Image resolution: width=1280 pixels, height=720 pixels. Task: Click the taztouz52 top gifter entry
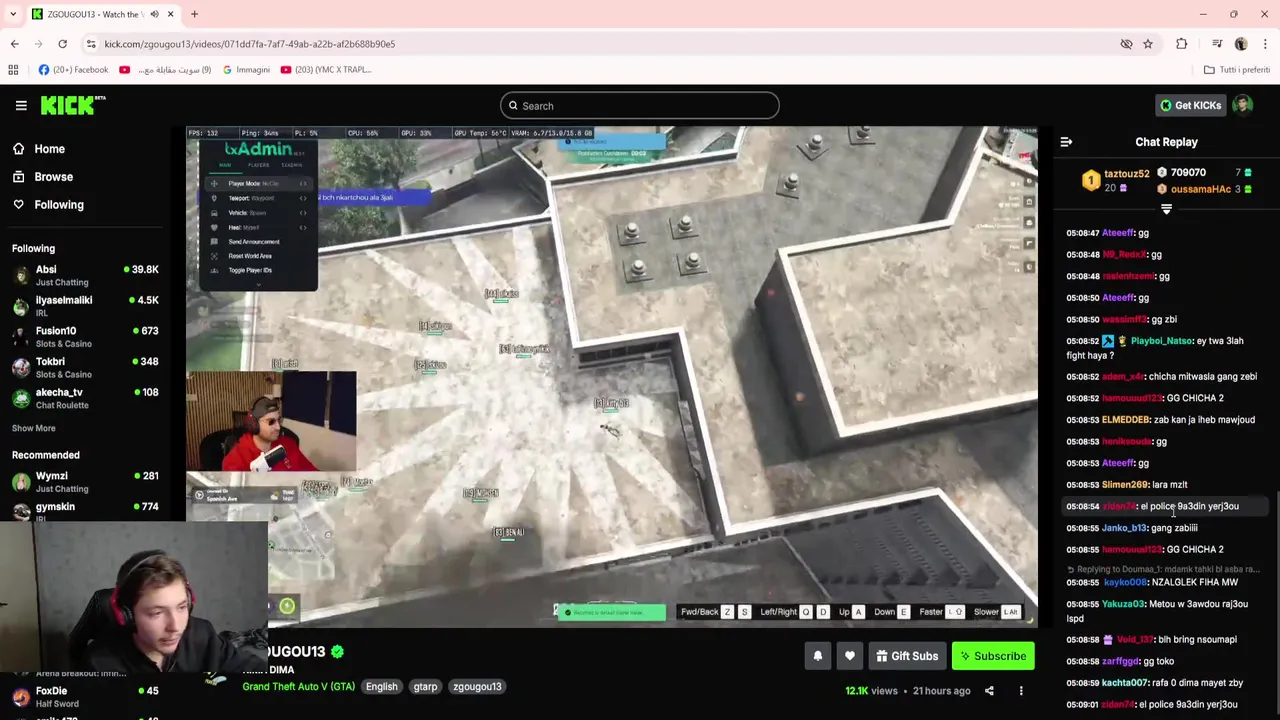pos(1115,180)
